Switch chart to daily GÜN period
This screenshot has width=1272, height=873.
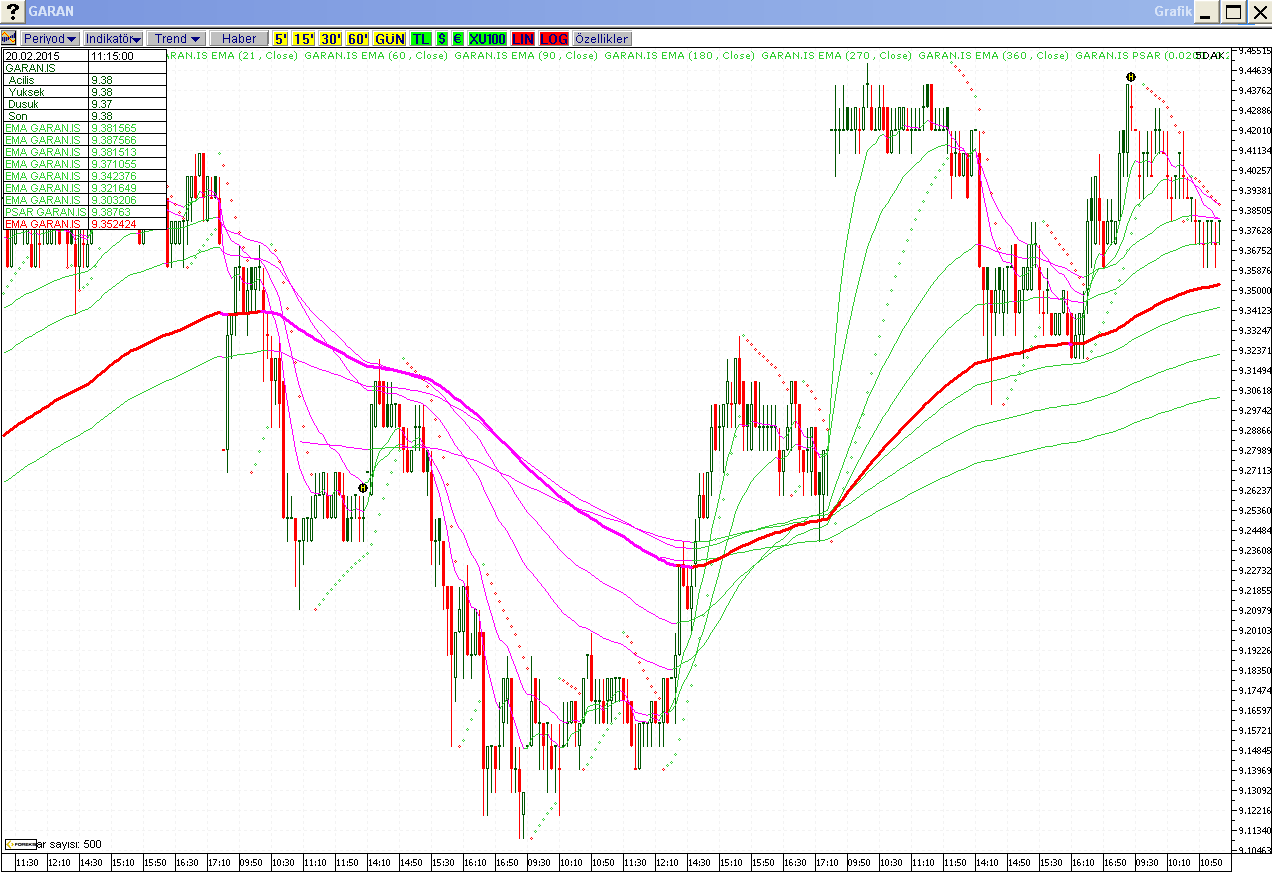(390, 38)
